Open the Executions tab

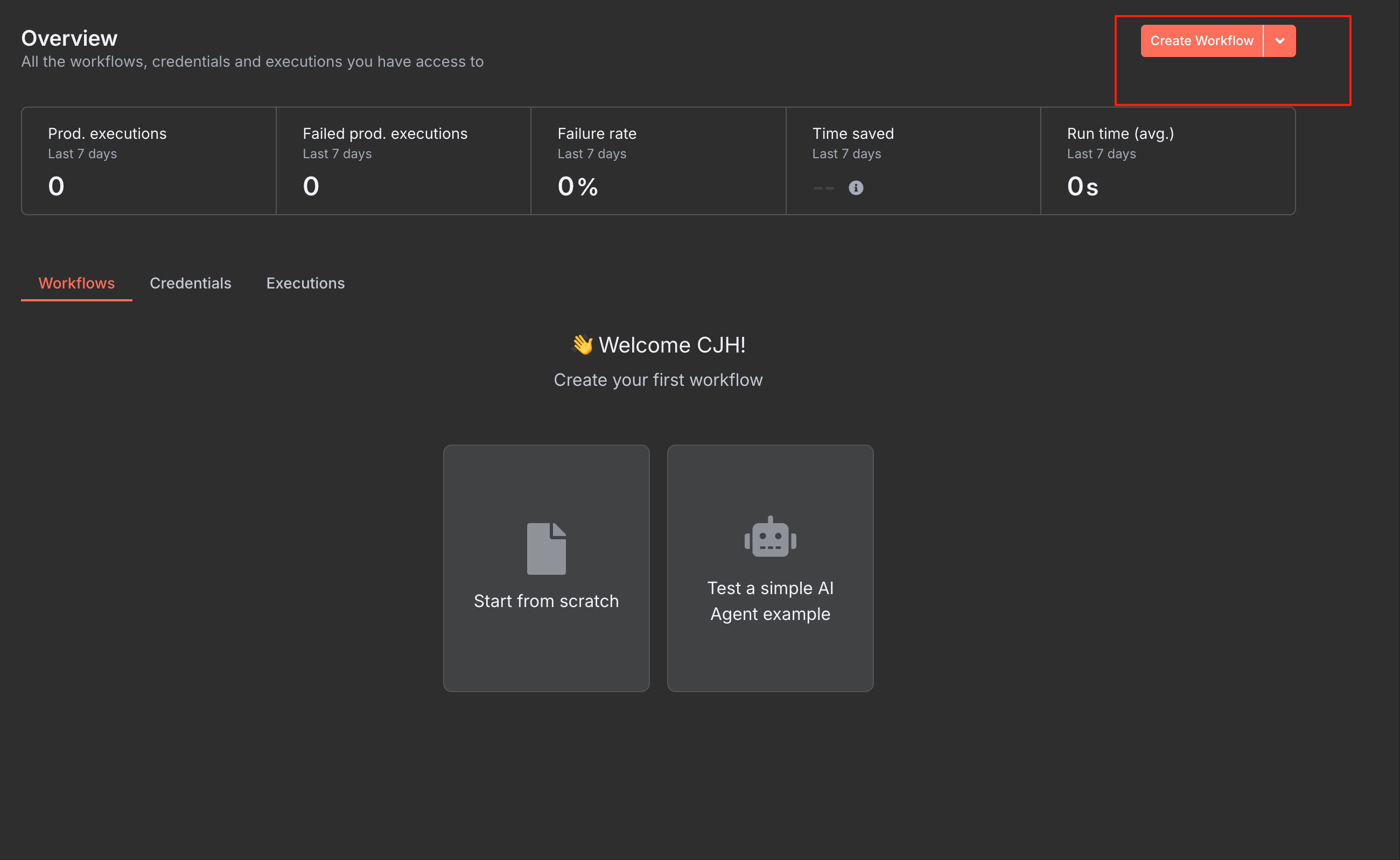coord(305,283)
